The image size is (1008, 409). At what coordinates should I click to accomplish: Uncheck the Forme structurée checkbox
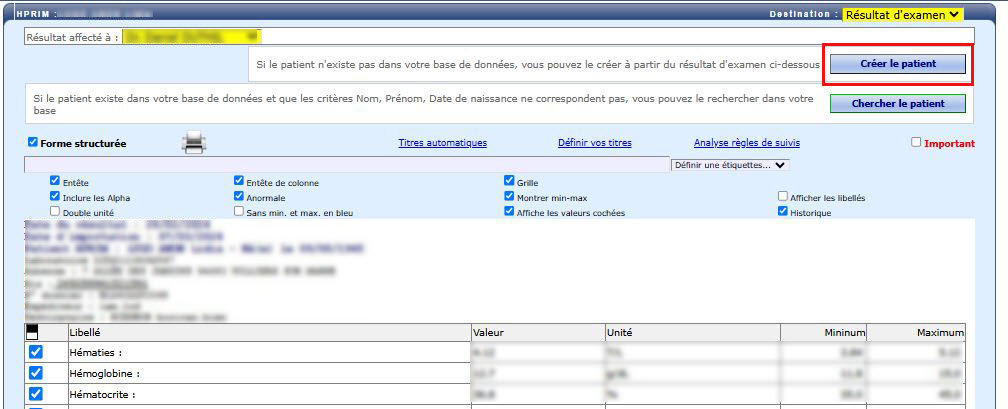click(x=33, y=143)
